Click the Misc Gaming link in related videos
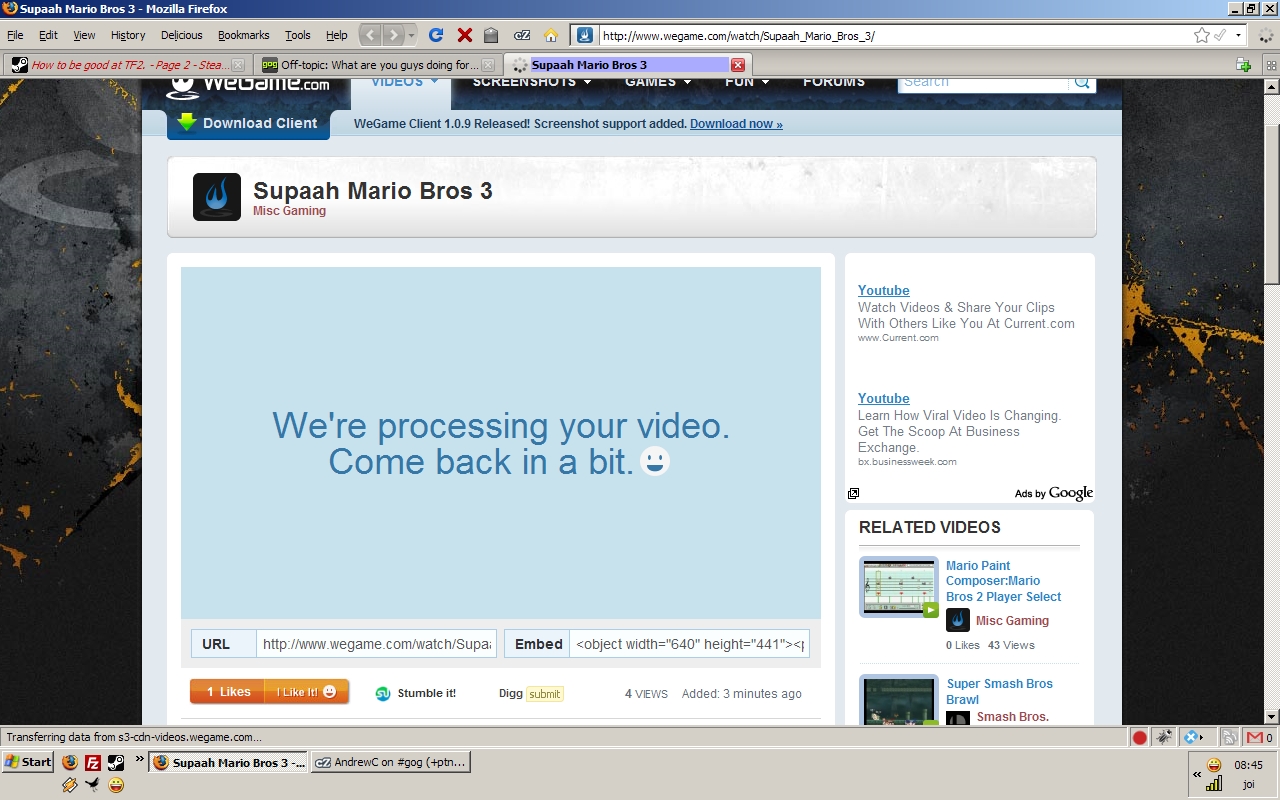The height and width of the screenshot is (800, 1280). point(1012,621)
